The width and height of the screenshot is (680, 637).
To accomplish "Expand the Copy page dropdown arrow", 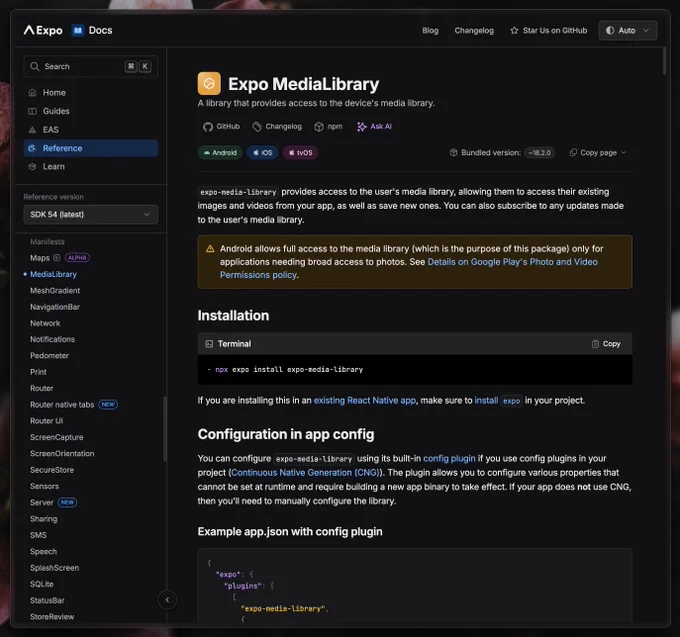I will click(624, 153).
